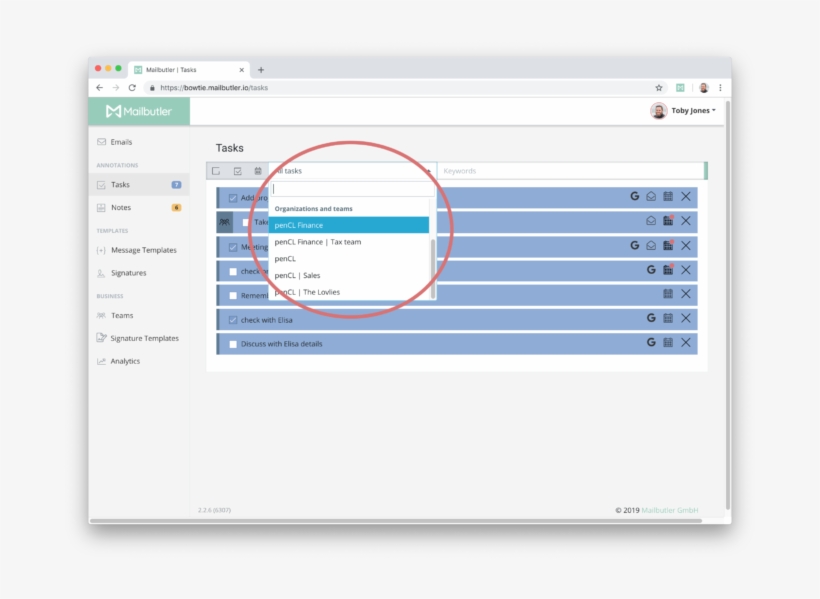The width and height of the screenshot is (820, 599).
Task: Click the team group icon on the second task
Action: click(x=225, y=222)
